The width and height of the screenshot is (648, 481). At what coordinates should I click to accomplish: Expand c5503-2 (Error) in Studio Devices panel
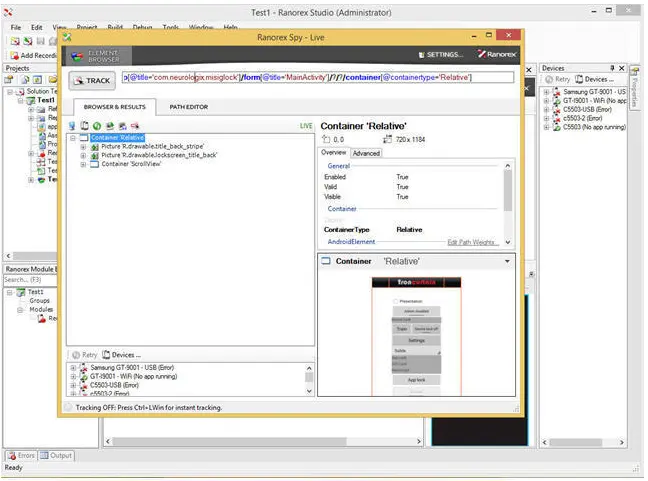[x=546, y=119]
